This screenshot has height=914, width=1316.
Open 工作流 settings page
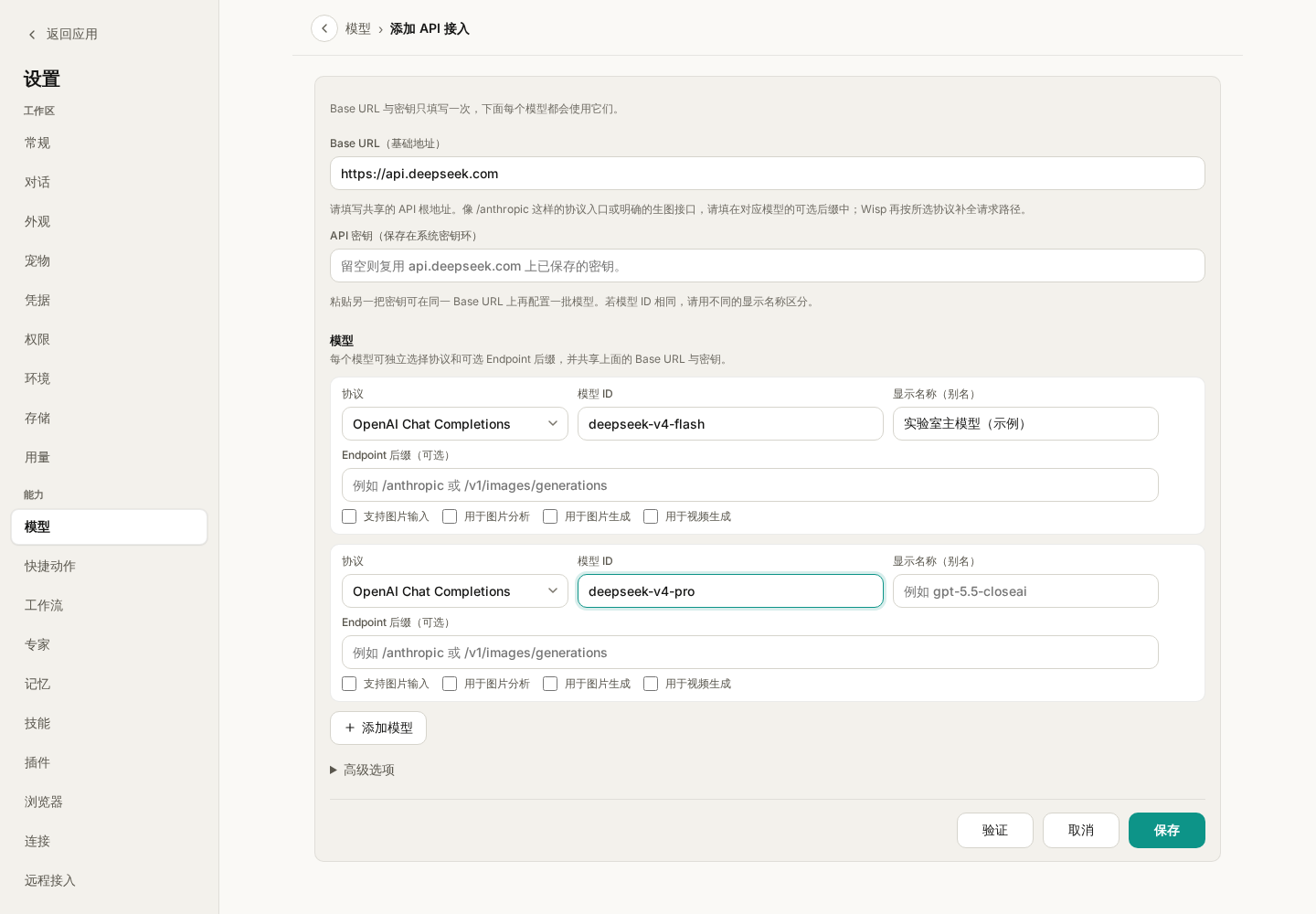click(109, 605)
